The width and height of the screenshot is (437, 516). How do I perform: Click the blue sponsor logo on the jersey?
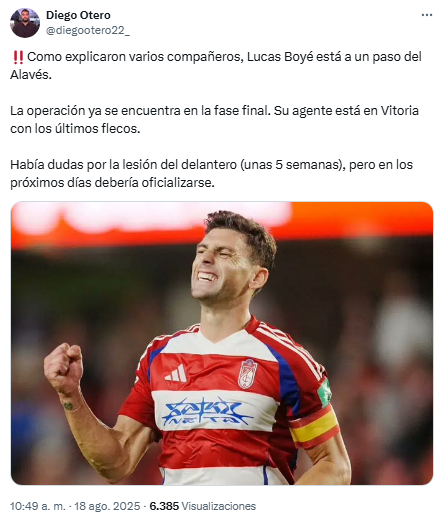pos(207,411)
